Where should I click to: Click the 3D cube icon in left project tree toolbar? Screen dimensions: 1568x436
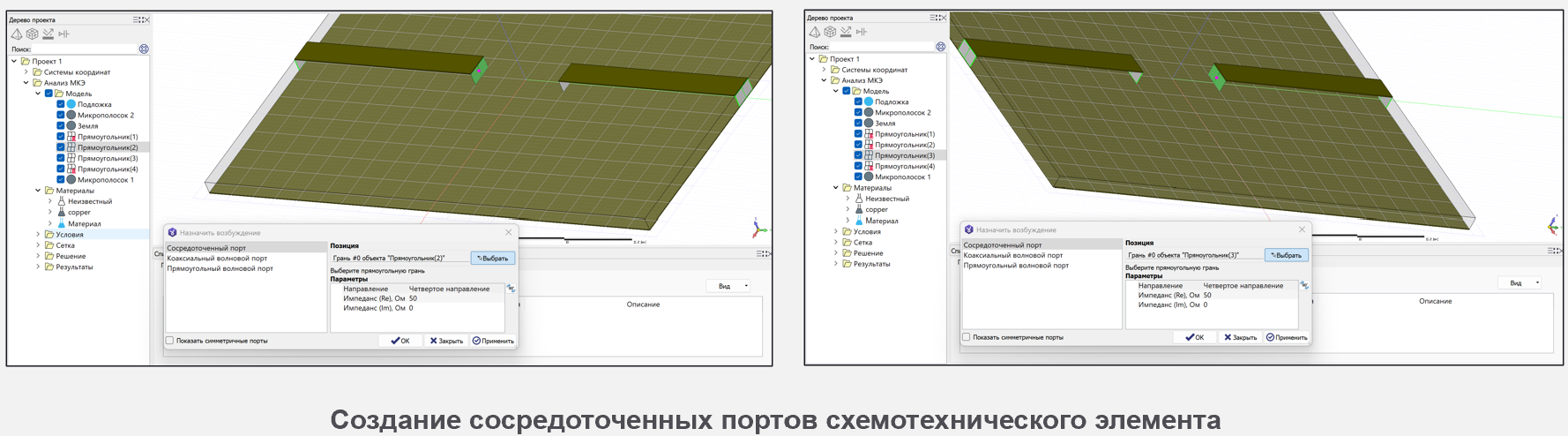pos(33,34)
